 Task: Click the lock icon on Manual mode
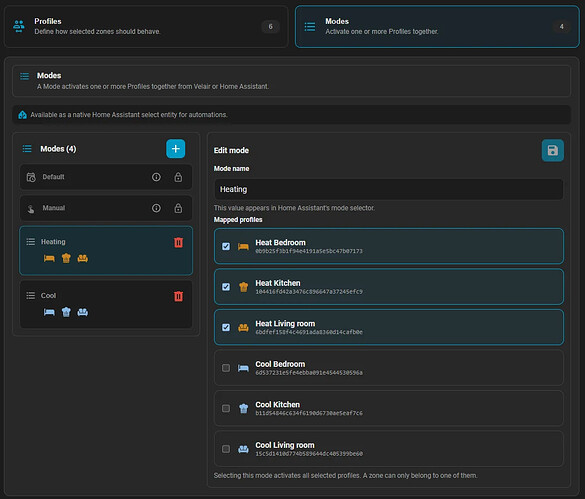pyautogui.click(x=178, y=208)
